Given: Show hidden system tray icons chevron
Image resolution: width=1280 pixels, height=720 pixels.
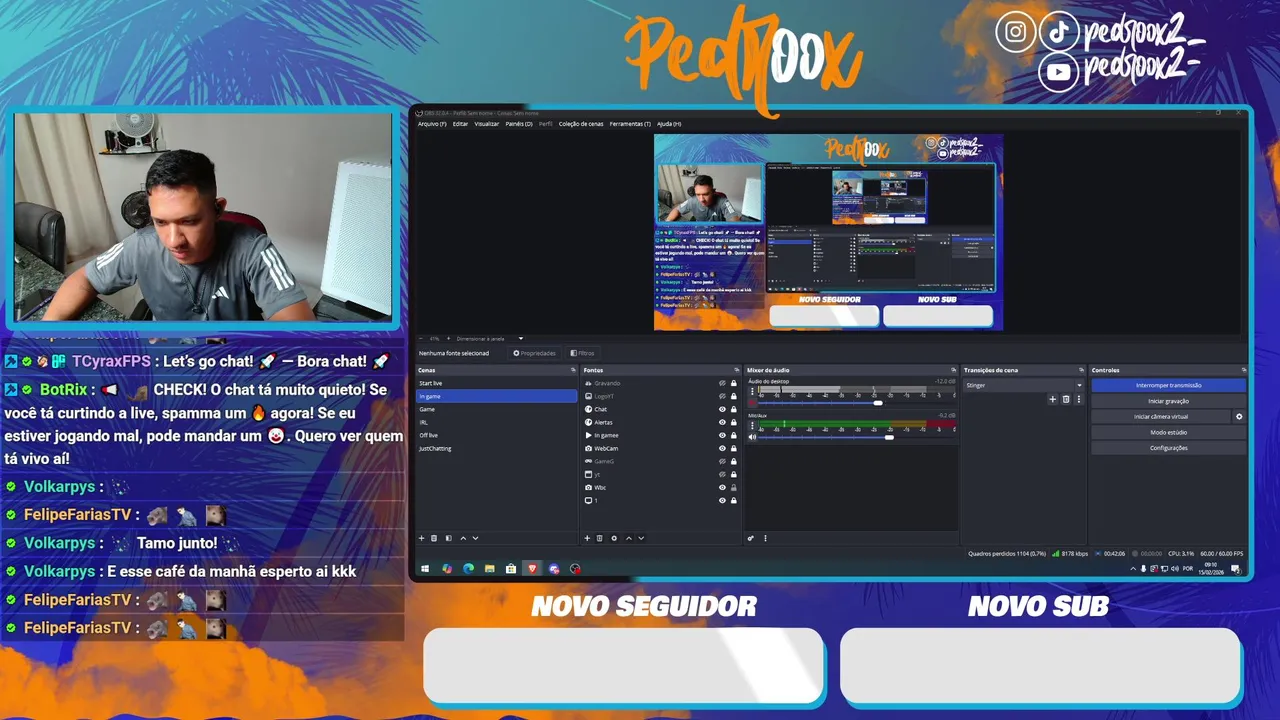Looking at the screenshot, I should pyautogui.click(x=1134, y=569).
